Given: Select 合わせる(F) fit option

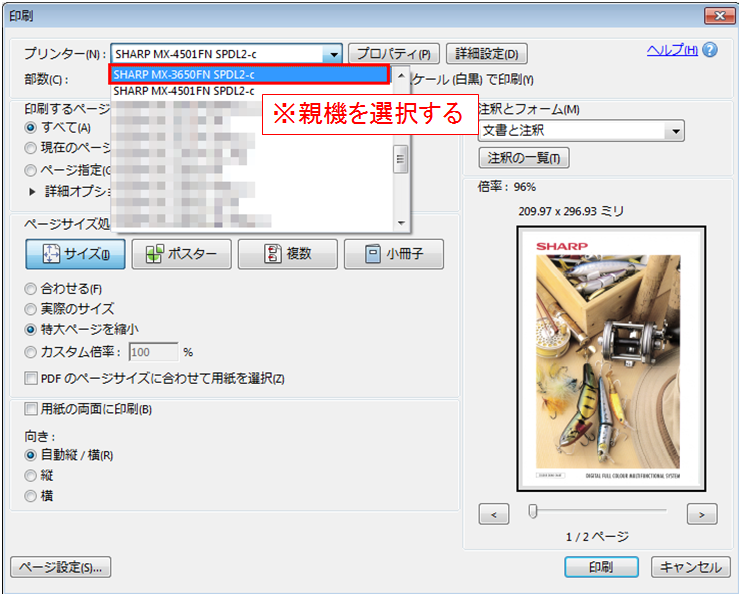Looking at the screenshot, I should point(30,289).
